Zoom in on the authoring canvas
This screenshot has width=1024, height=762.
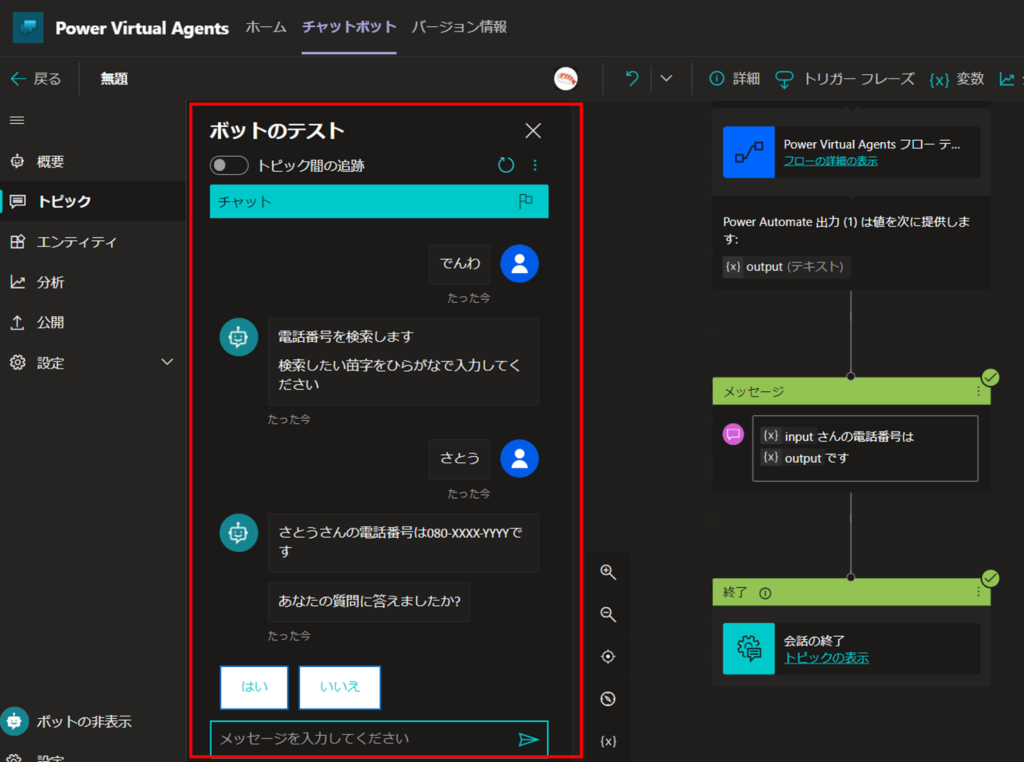(x=608, y=573)
